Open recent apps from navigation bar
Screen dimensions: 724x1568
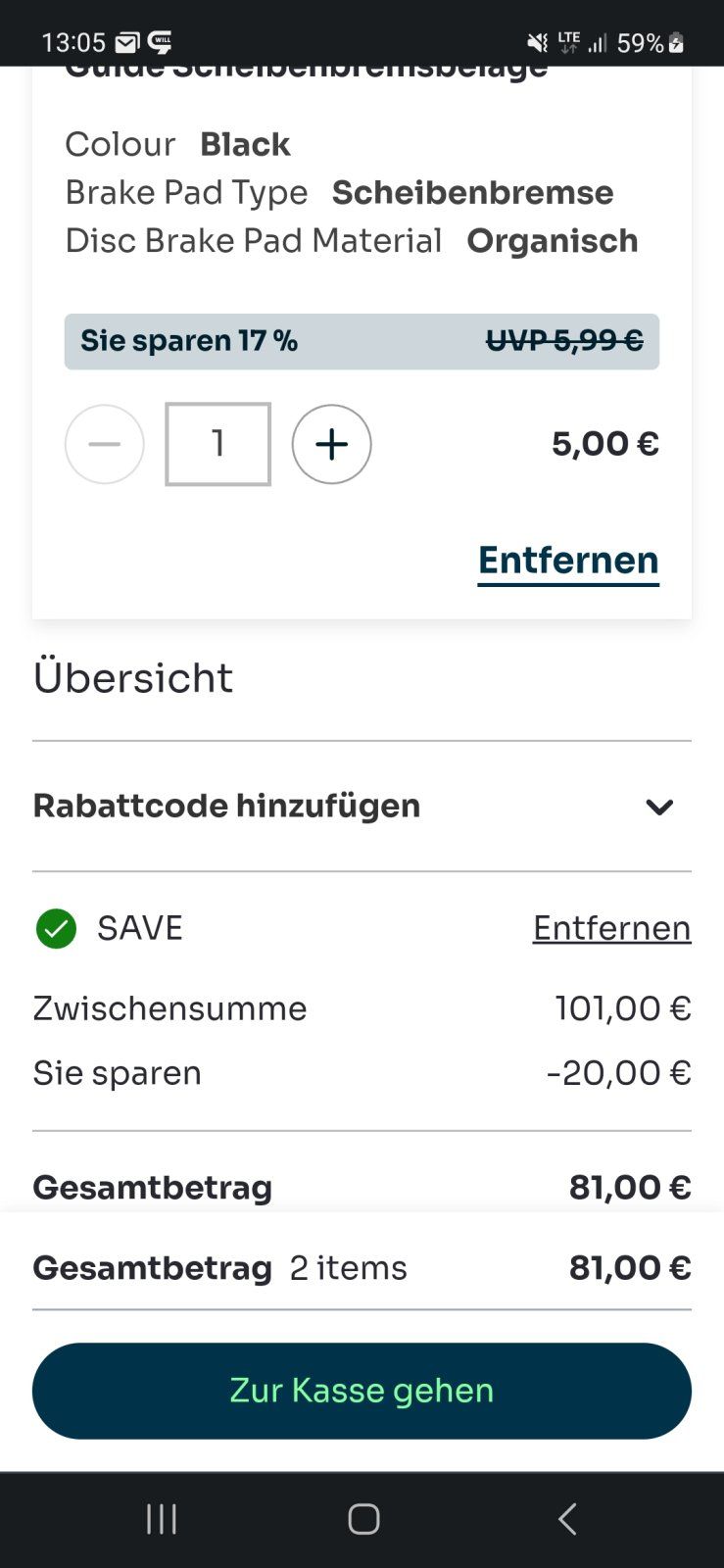click(162, 1519)
